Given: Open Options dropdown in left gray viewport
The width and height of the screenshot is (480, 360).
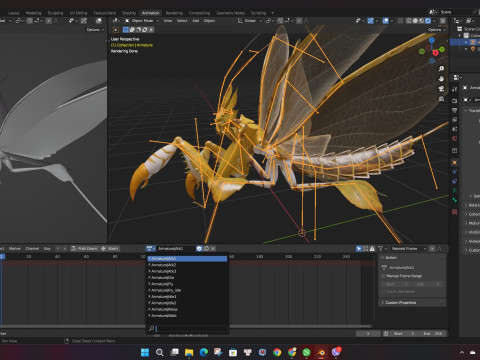Looking at the screenshot, I should tap(95, 30).
